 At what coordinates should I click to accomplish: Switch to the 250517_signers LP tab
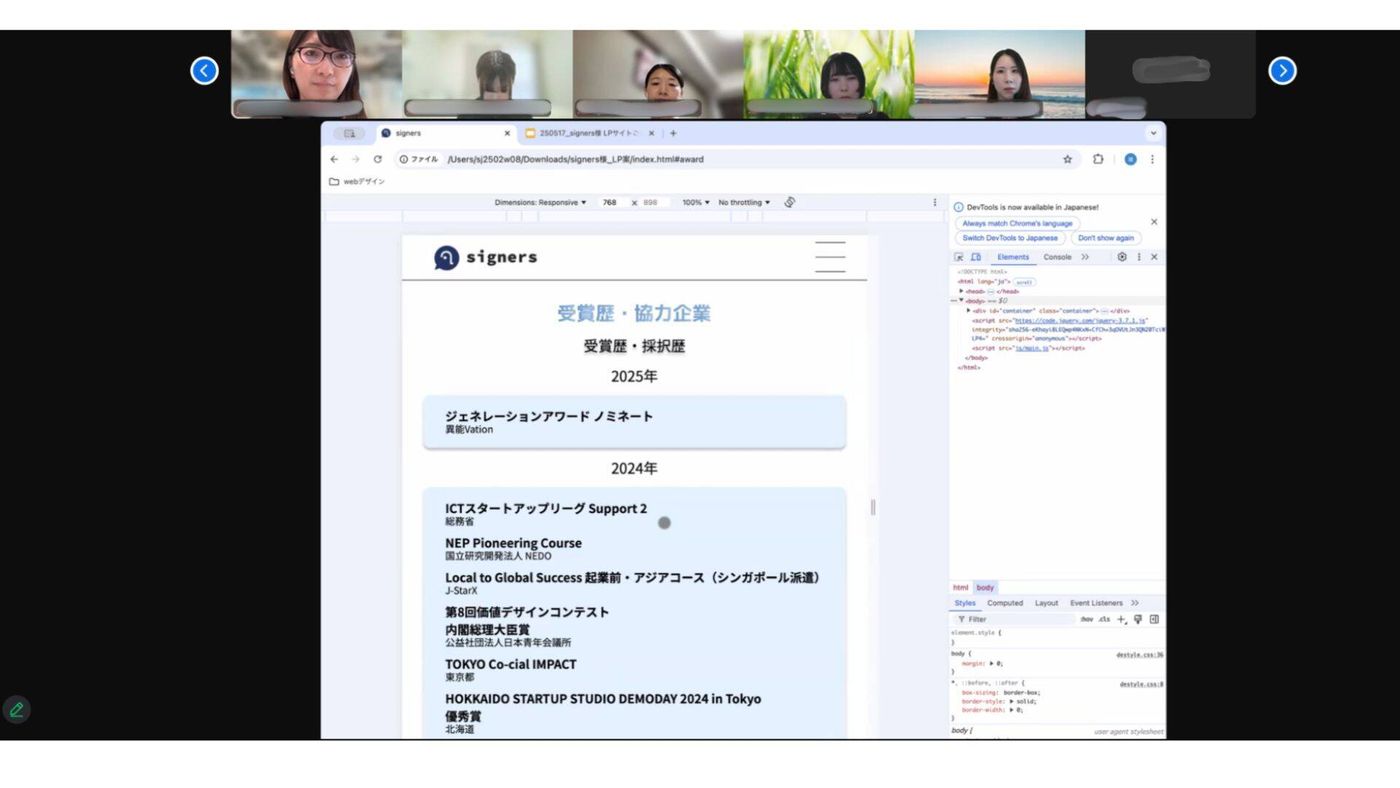click(589, 133)
